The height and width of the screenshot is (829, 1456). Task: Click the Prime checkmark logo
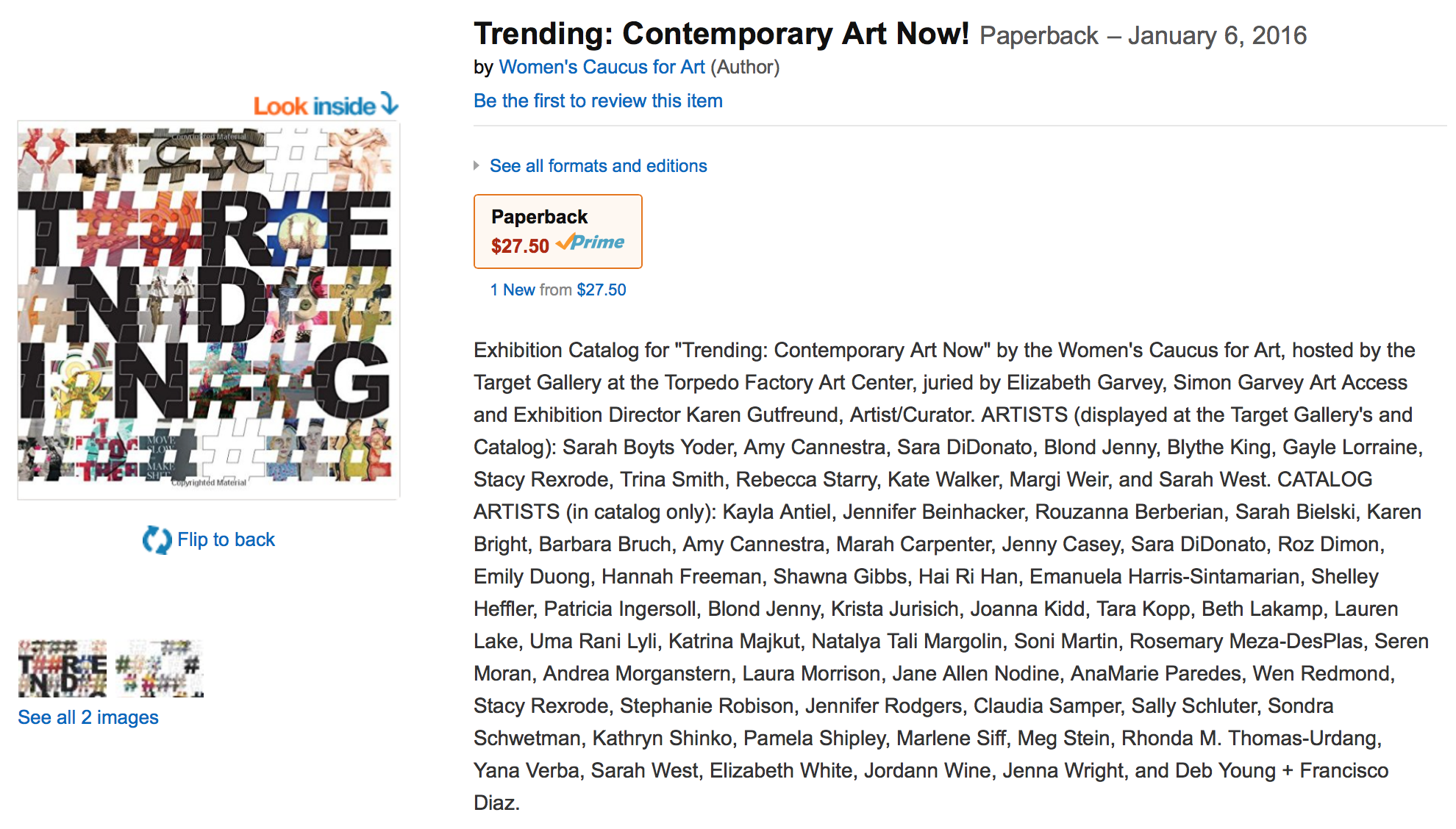[x=590, y=242]
